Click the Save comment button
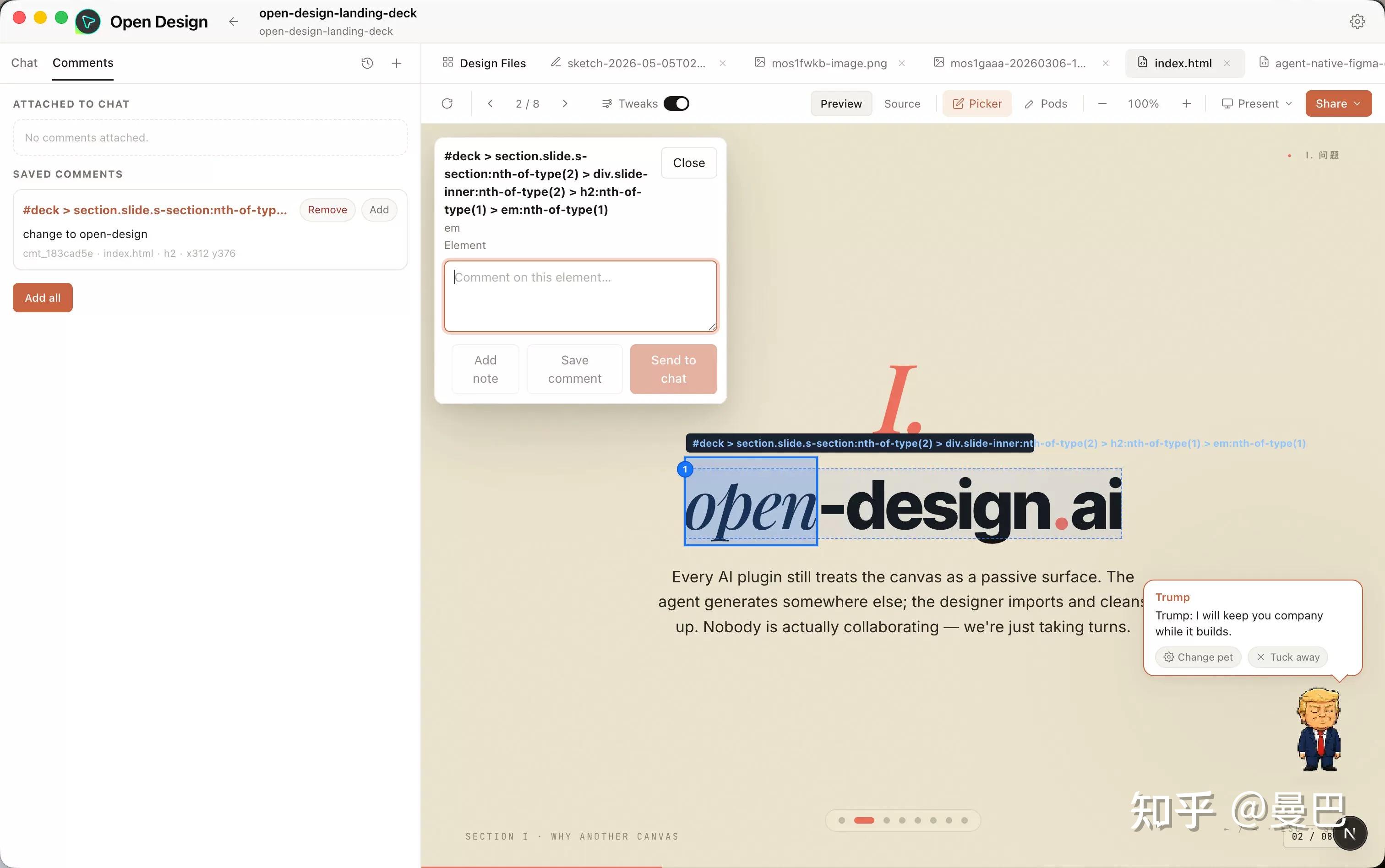1385x868 pixels. click(x=574, y=369)
